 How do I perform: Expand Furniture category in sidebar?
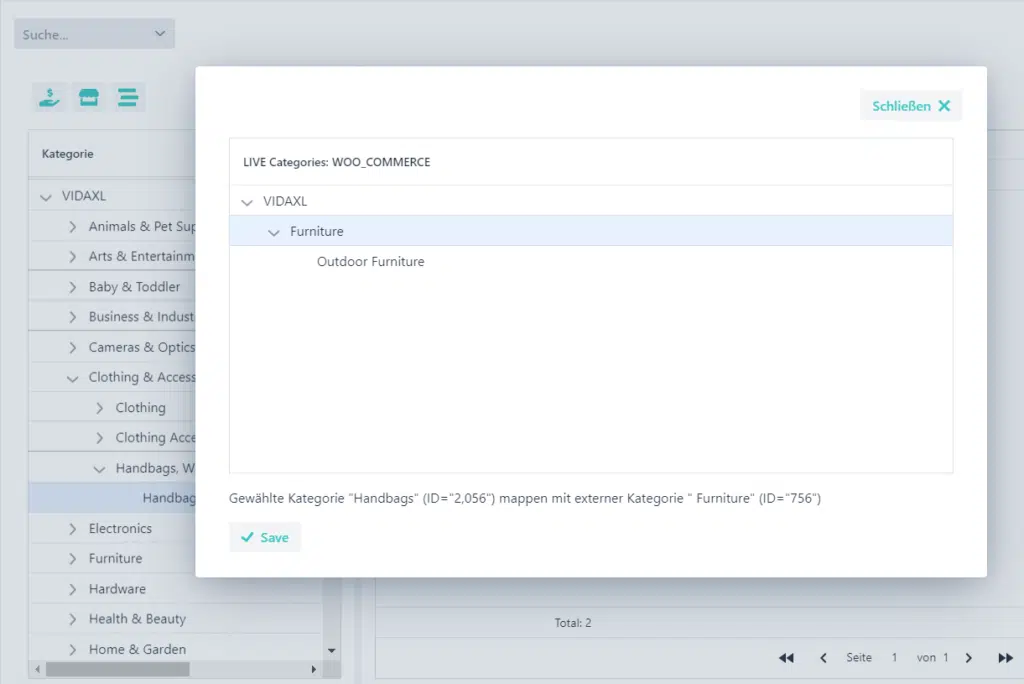[72, 559]
